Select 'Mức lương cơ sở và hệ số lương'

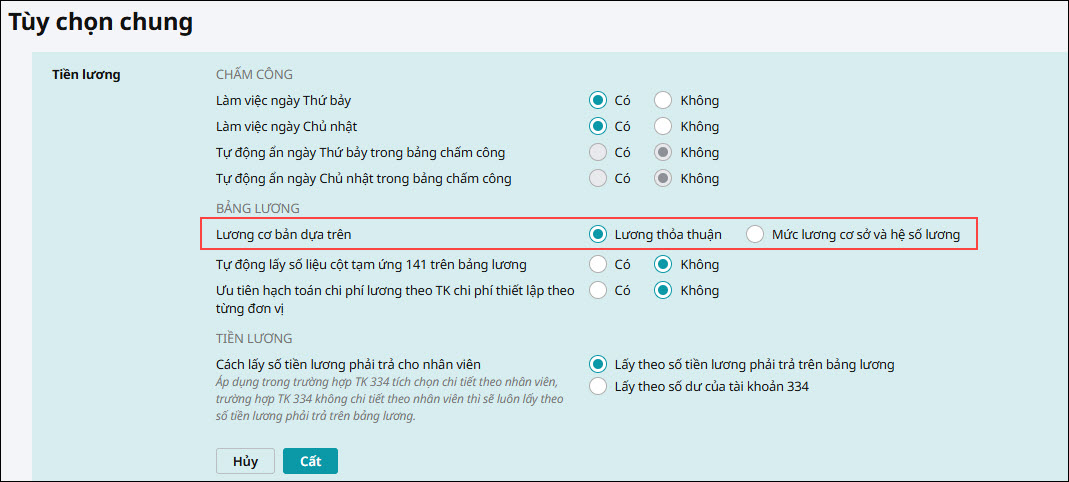click(x=755, y=234)
